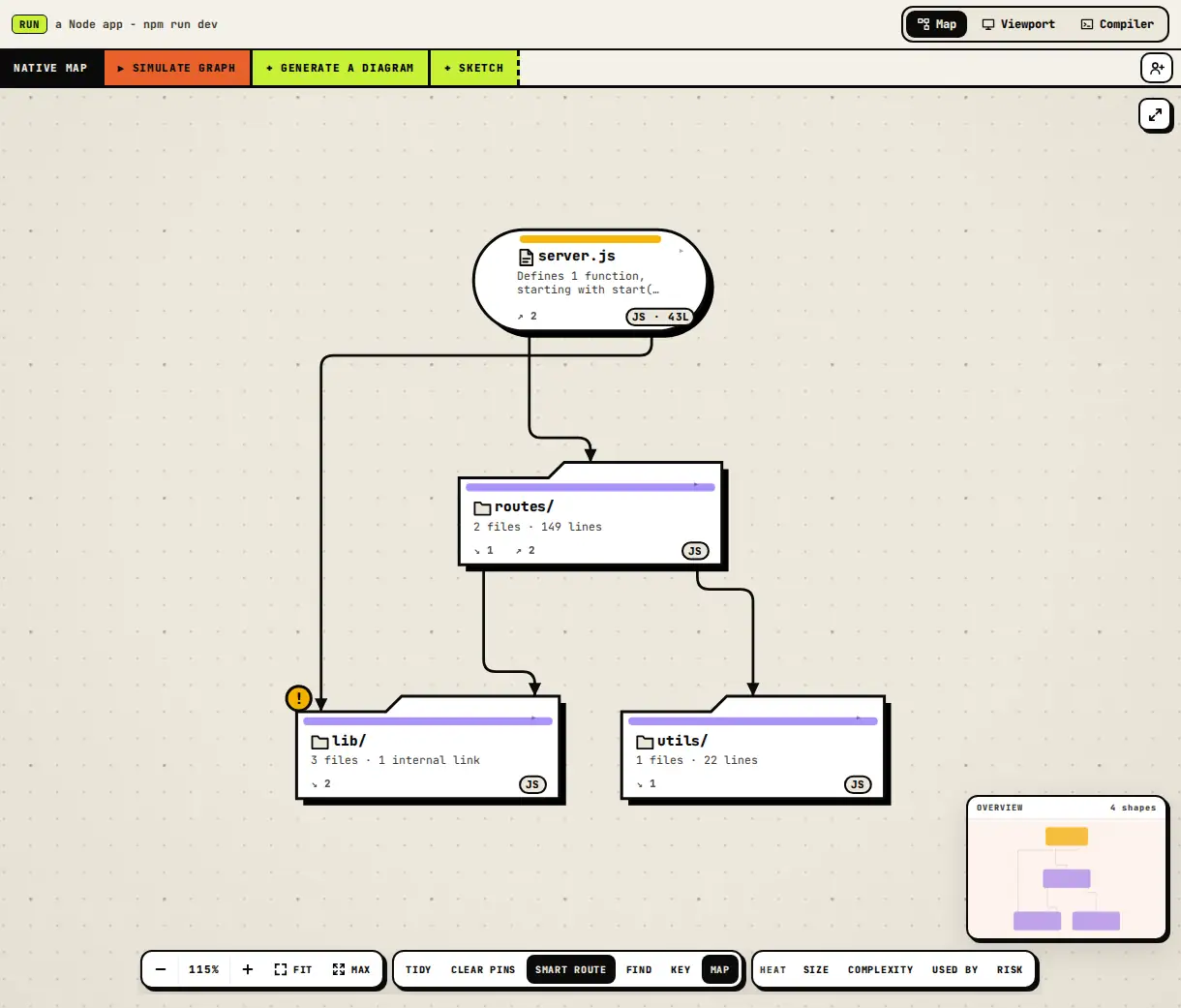The height and width of the screenshot is (1008, 1181).
Task: Open Find in the toolbar
Action: (x=639, y=969)
